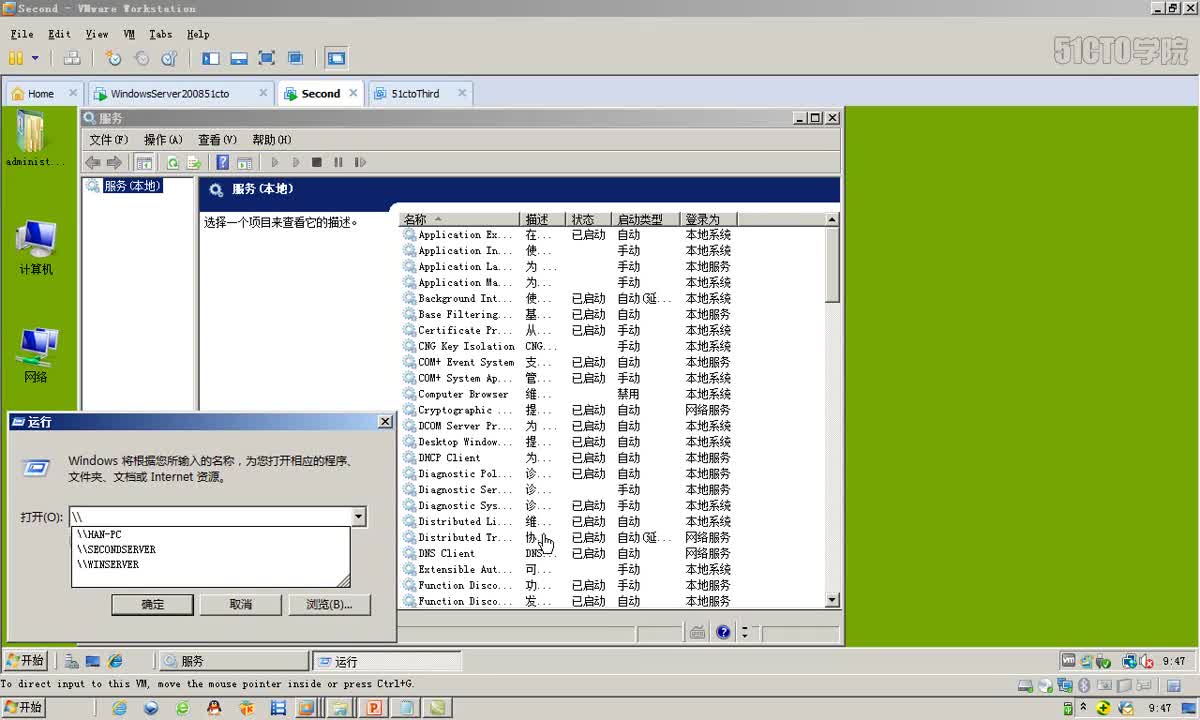
Task: Click the help question-mark toolbar icon
Action: click(223, 162)
